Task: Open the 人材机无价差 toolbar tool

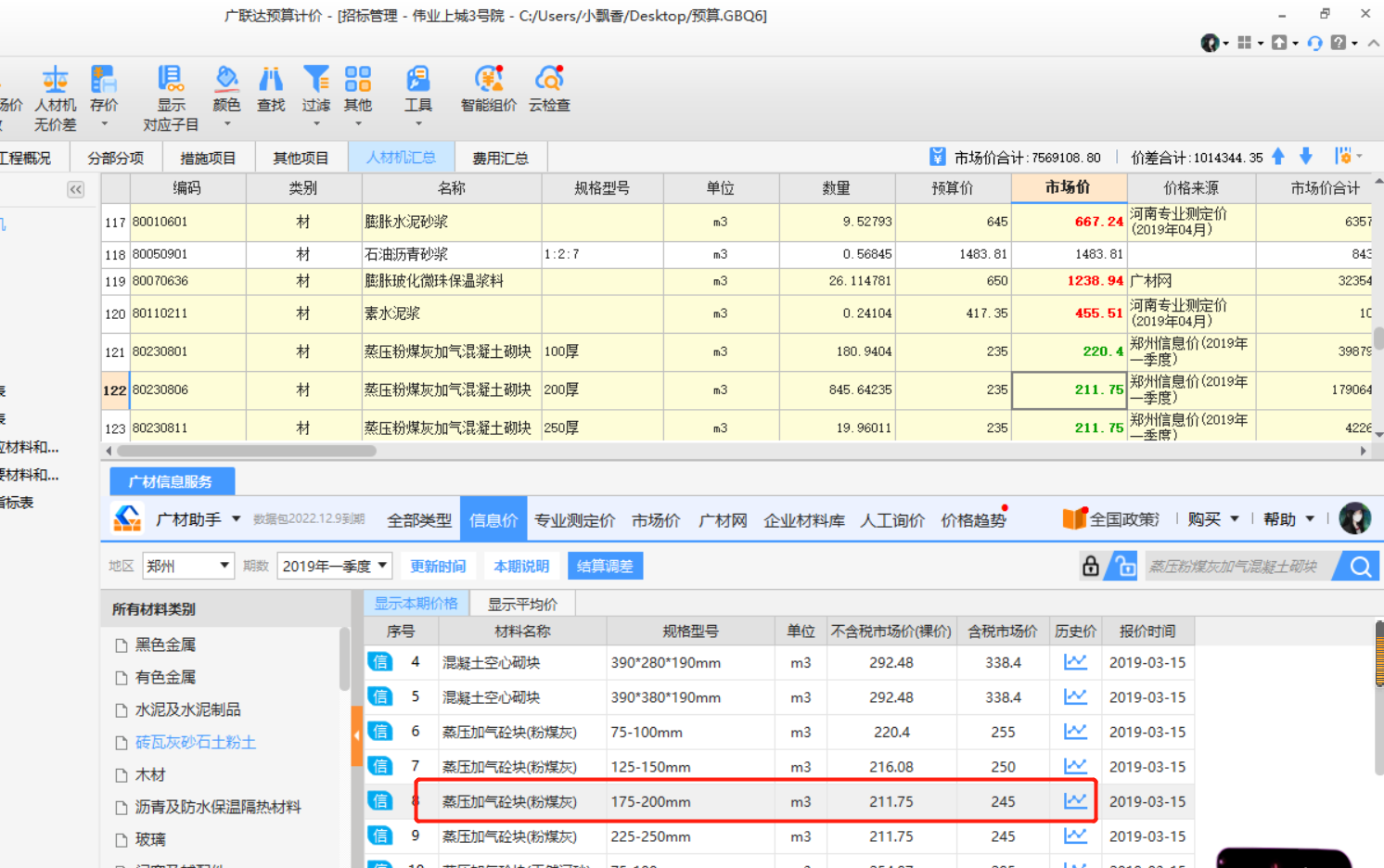Action: [55, 99]
